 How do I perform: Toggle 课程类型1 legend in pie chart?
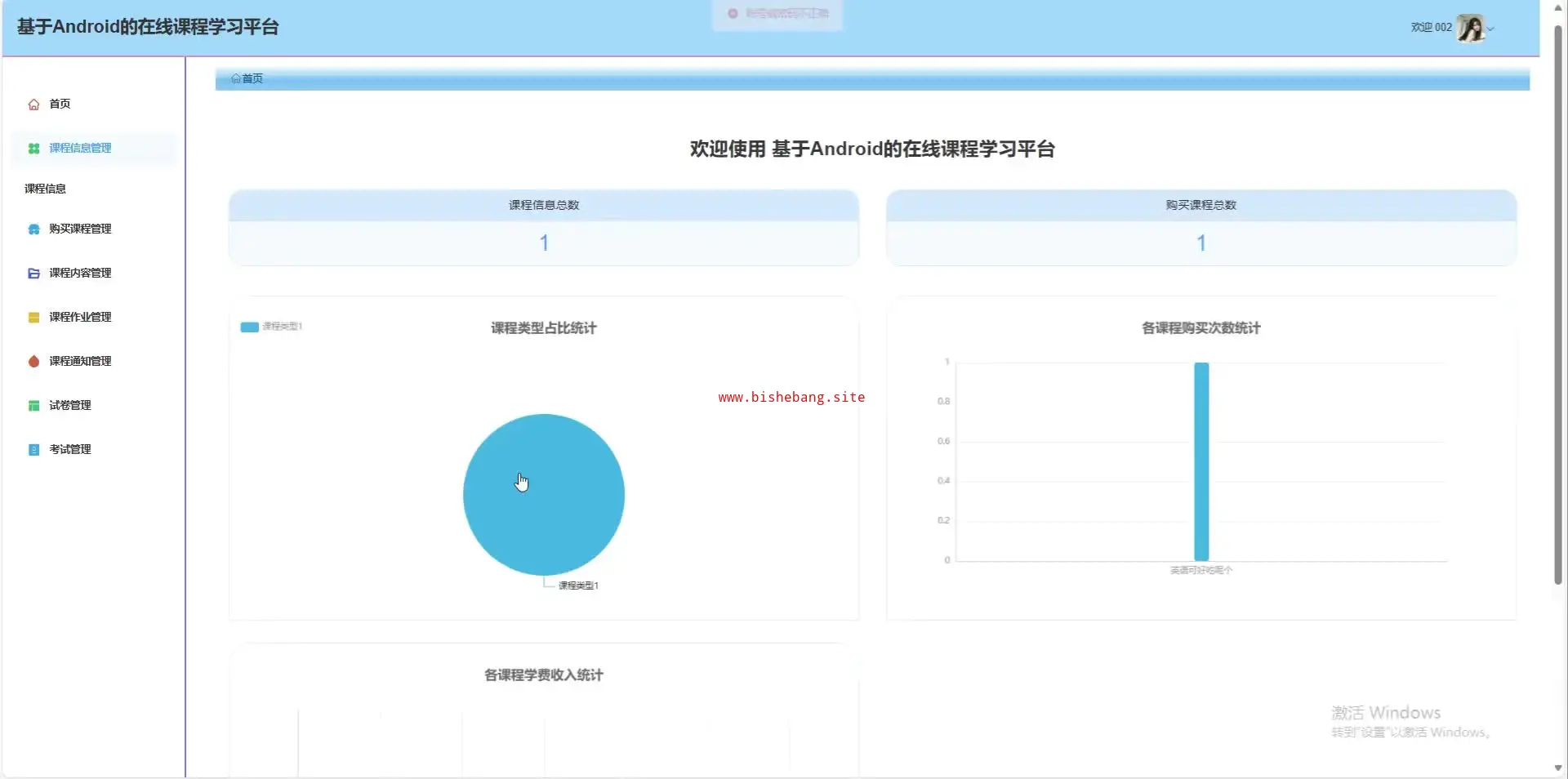(271, 327)
